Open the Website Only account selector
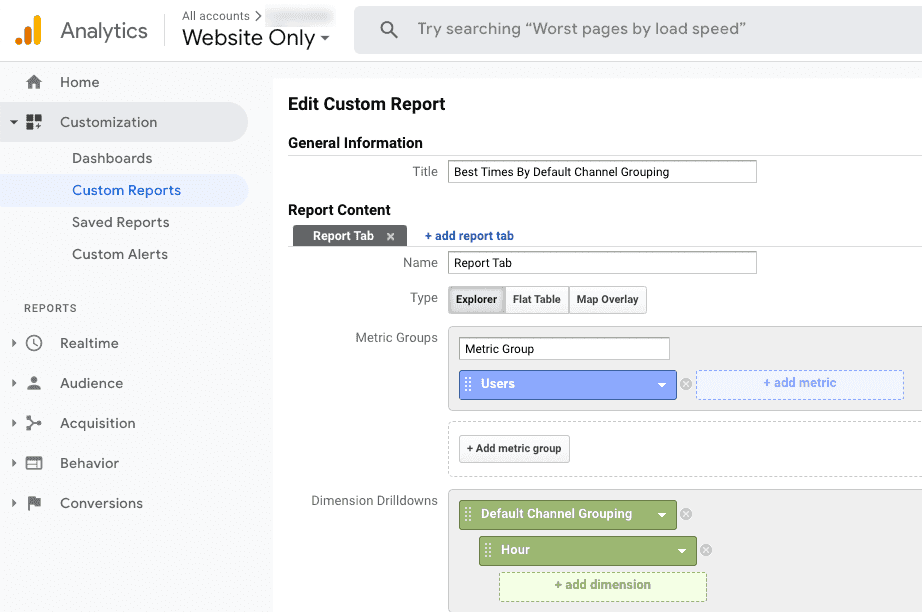The width and height of the screenshot is (922, 612). [x=255, y=38]
